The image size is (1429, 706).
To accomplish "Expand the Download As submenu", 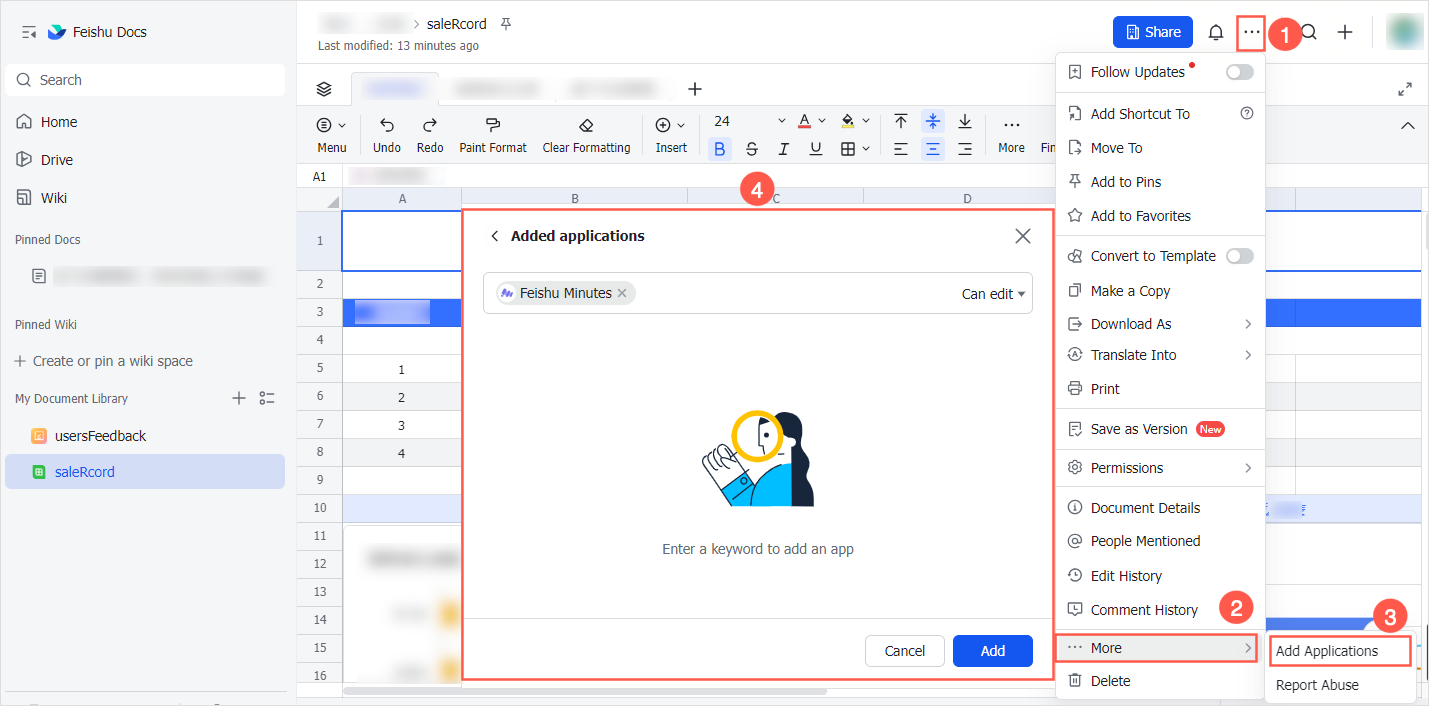I will click(x=1160, y=324).
